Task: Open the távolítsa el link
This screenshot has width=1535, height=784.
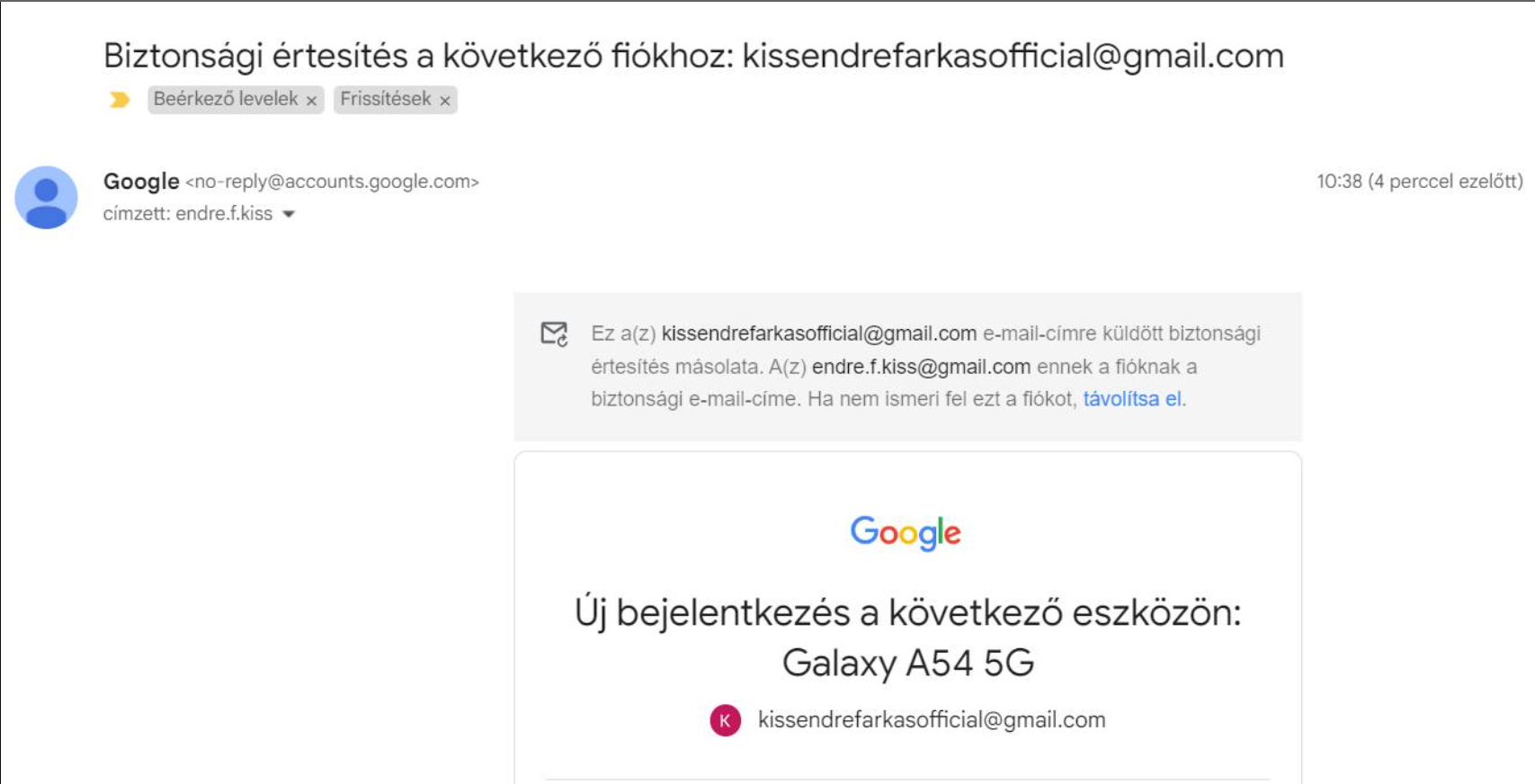Action: coord(1132,399)
